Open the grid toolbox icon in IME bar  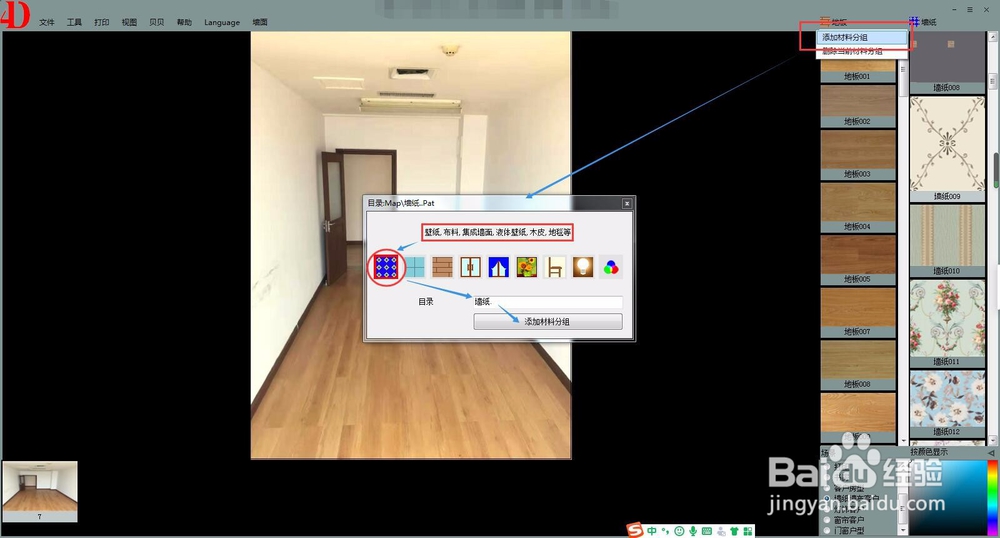click(x=747, y=530)
